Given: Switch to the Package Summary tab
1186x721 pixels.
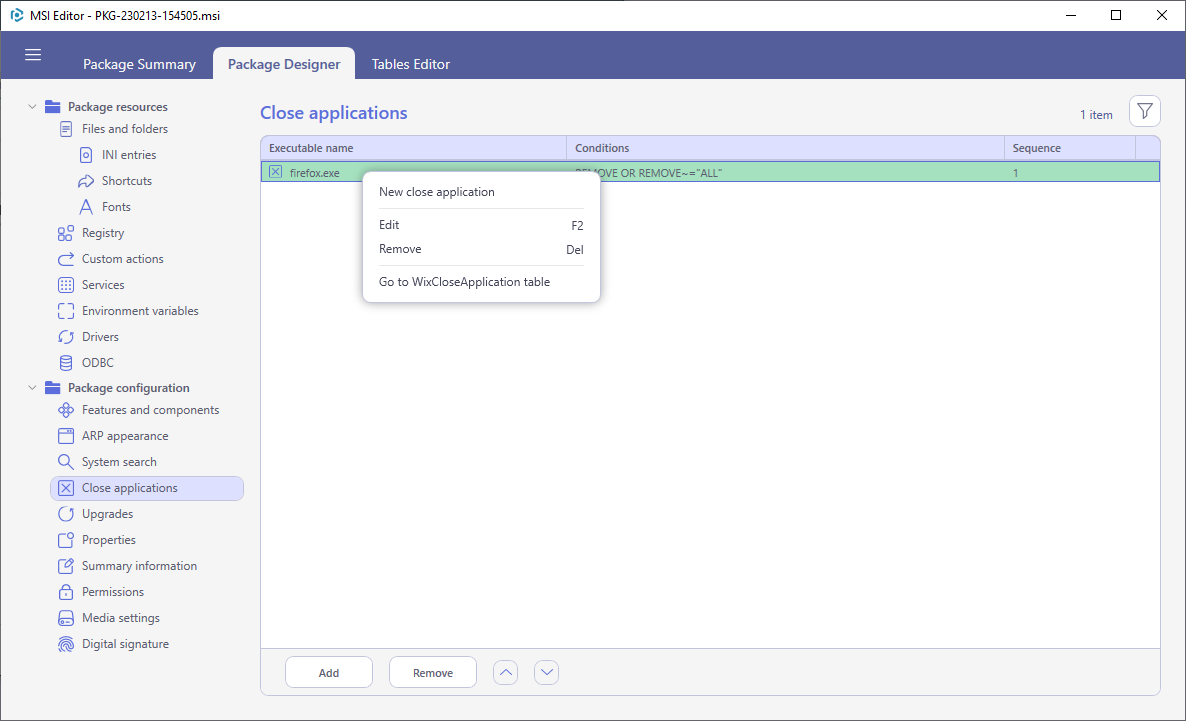Looking at the screenshot, I should tap(139, 64).
